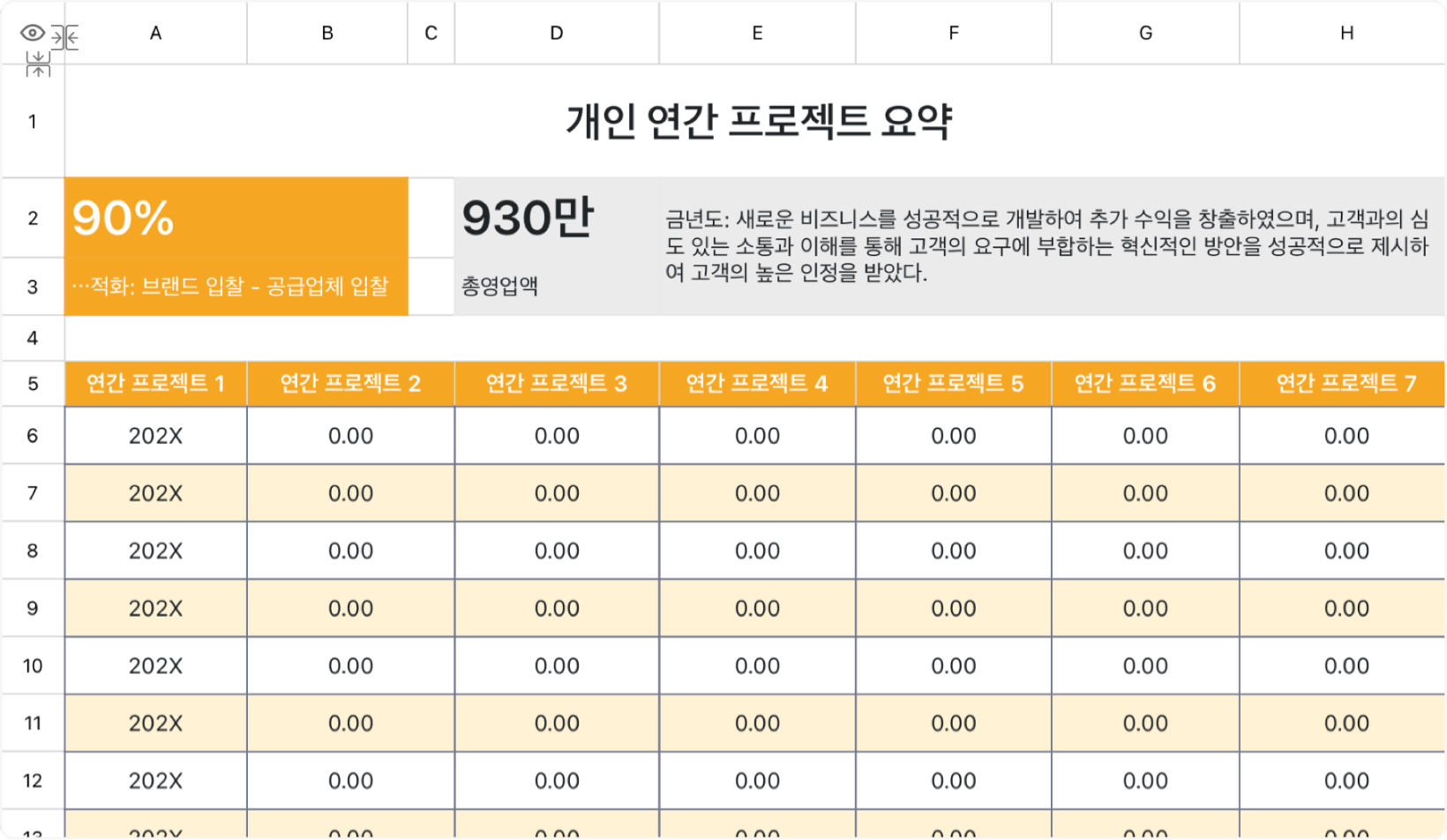Select row 7 header
The height and width of the screenshot is (840, 1447).
click(33, 492)
